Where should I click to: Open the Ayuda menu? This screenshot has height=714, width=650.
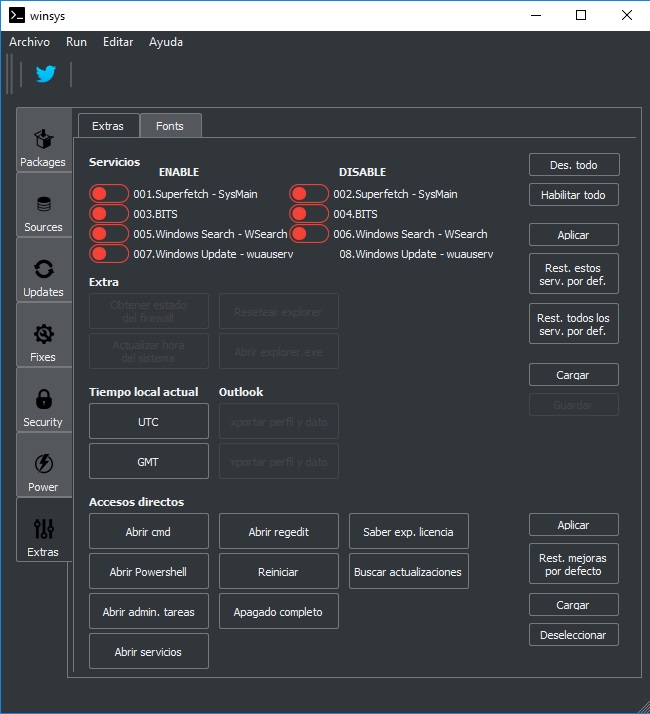[x=166, y=42]
